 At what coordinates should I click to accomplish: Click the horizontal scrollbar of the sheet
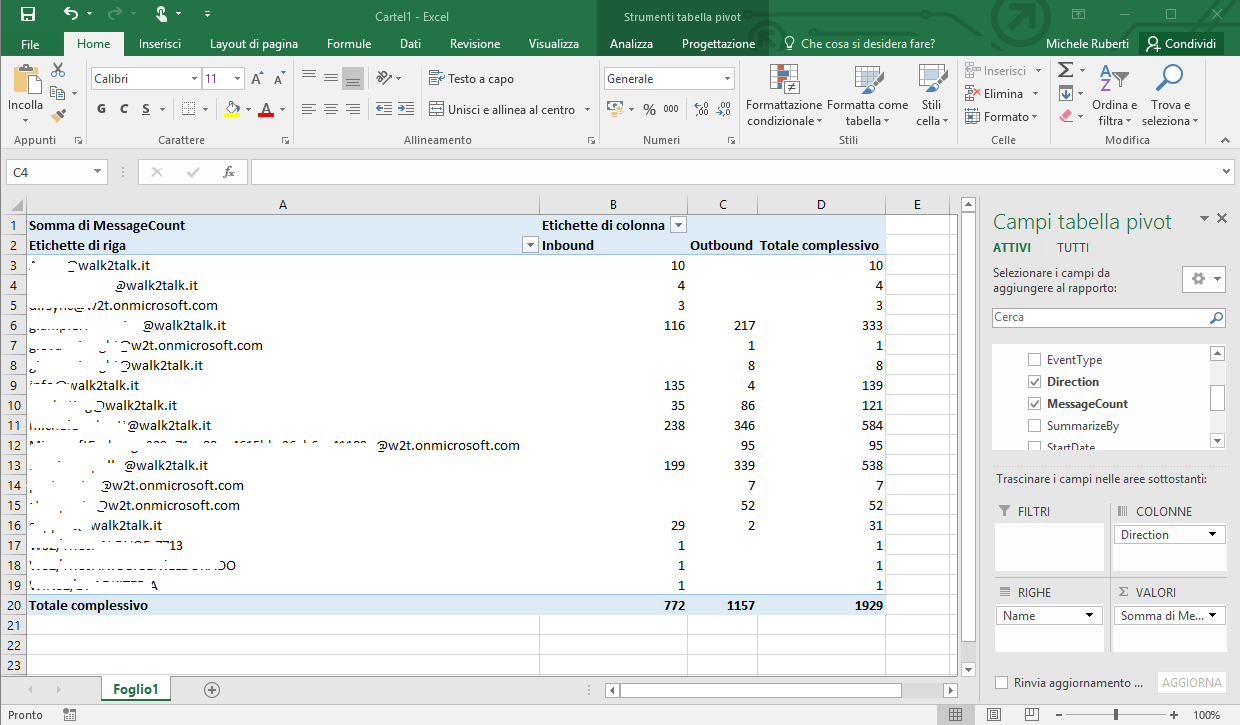(760, 690)
